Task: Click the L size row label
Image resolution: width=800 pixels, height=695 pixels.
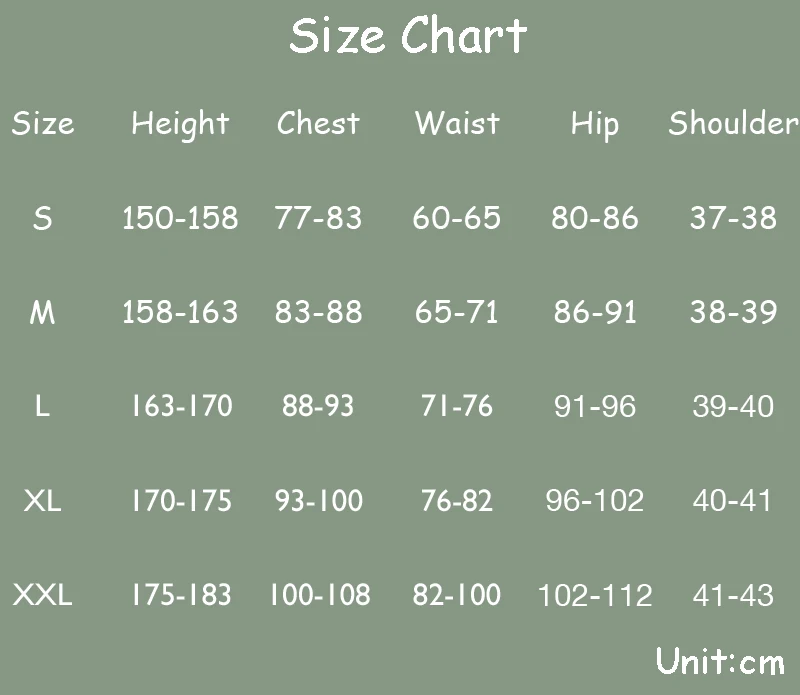Action: [x=42, y=406]
